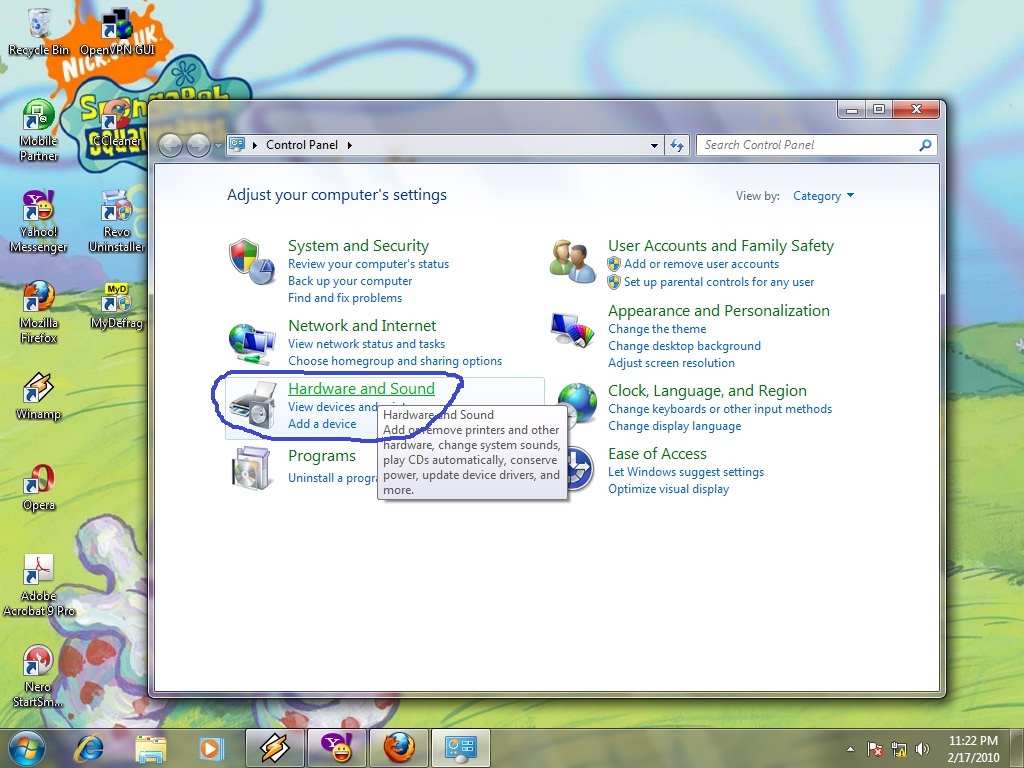The image size is (1024, 768).
Task: Expand arrow after Control Panel breadcrumb
Action: point(350,145)
